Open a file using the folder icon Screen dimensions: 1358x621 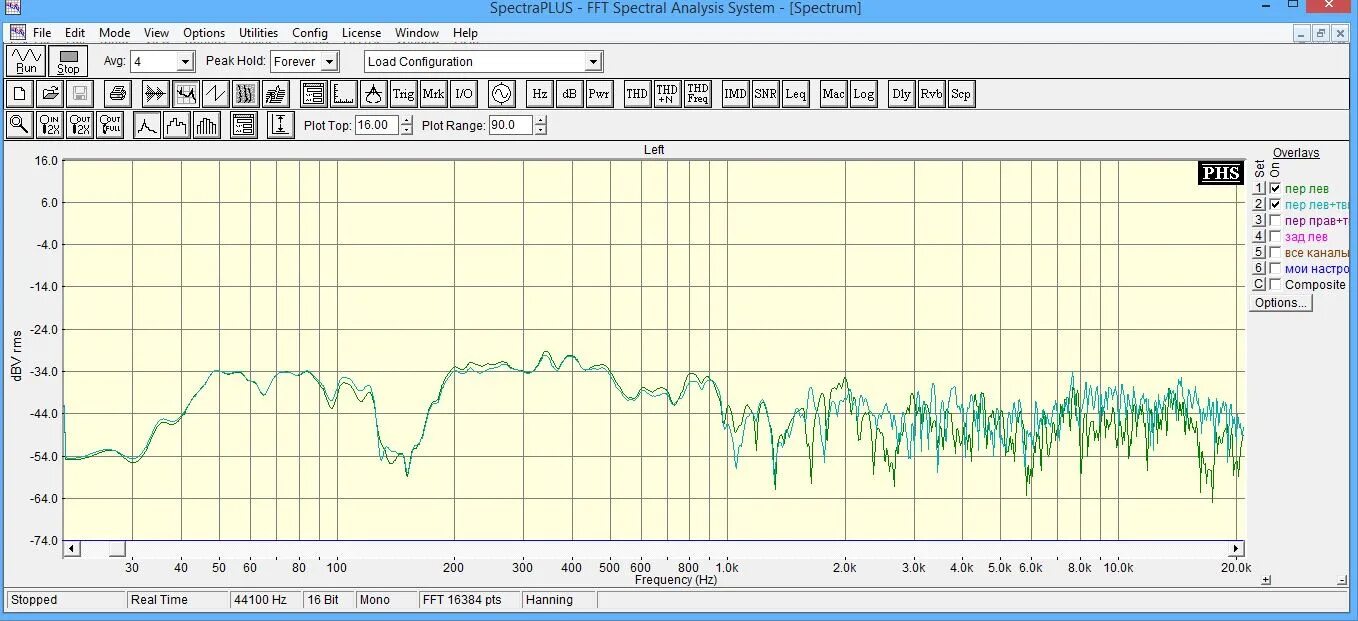click(49, 94)
